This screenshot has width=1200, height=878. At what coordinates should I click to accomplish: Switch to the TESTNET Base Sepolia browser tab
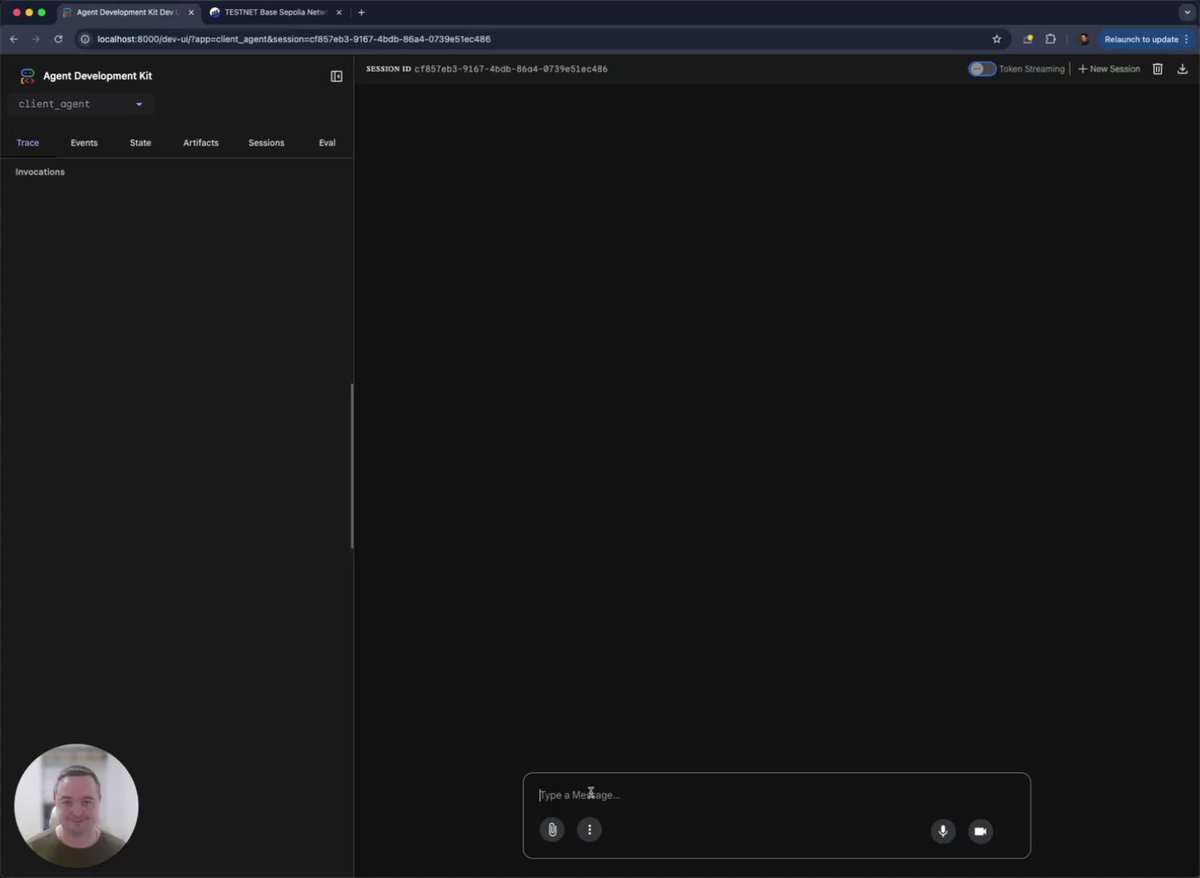[272, 12]
